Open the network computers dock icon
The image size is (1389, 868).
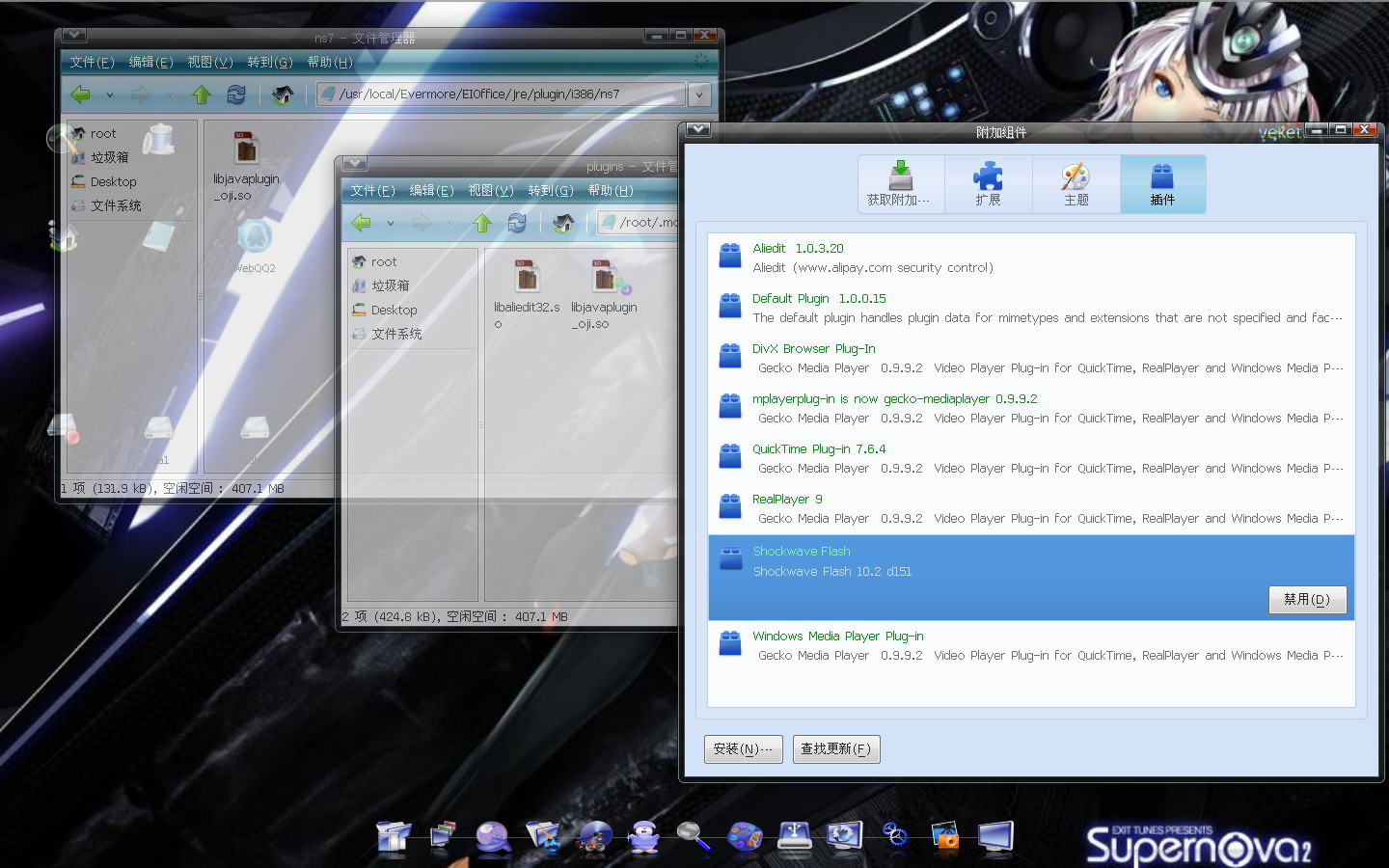point(443,836)
